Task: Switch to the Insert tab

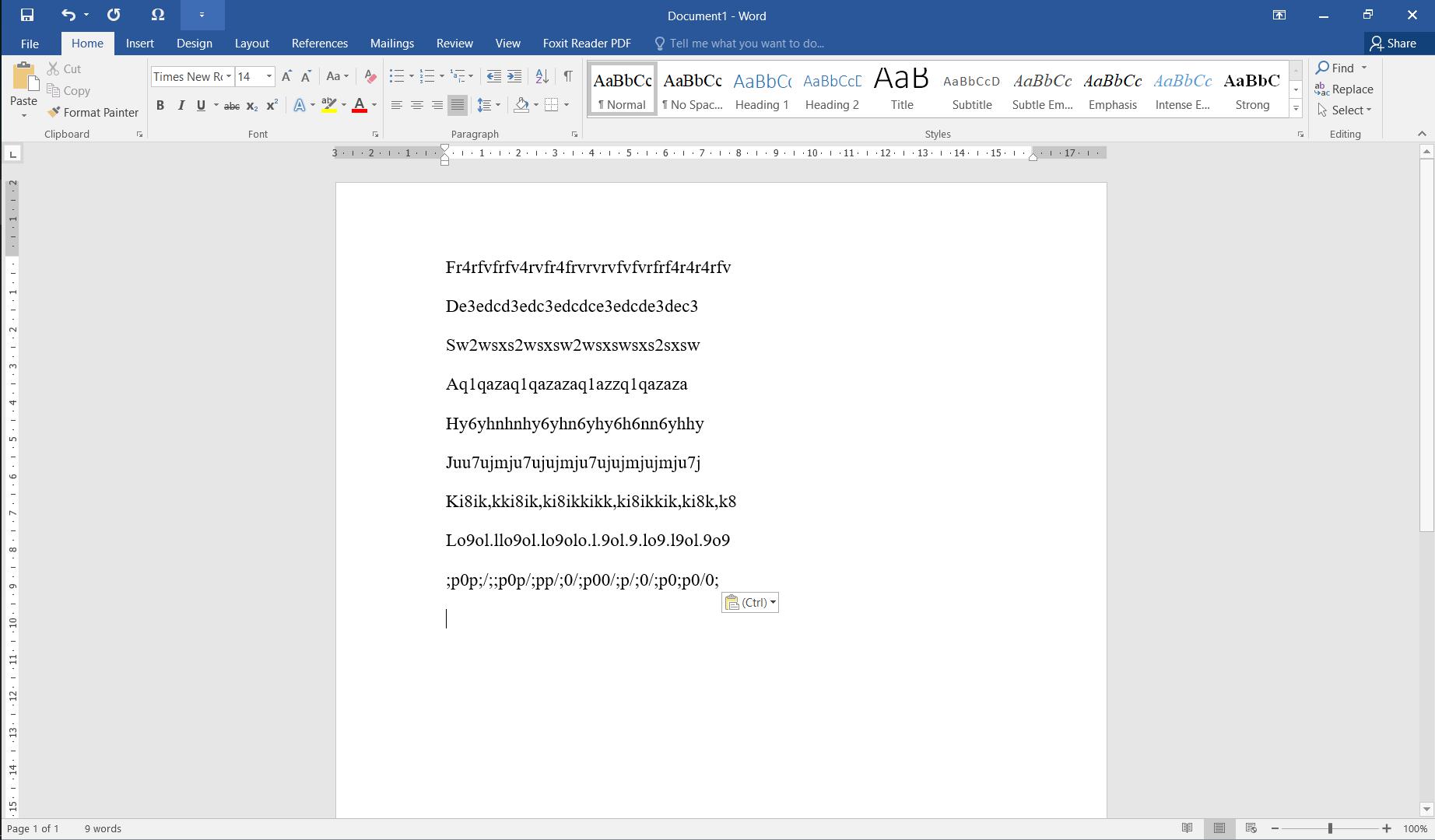Action: [x=140, y=44]
